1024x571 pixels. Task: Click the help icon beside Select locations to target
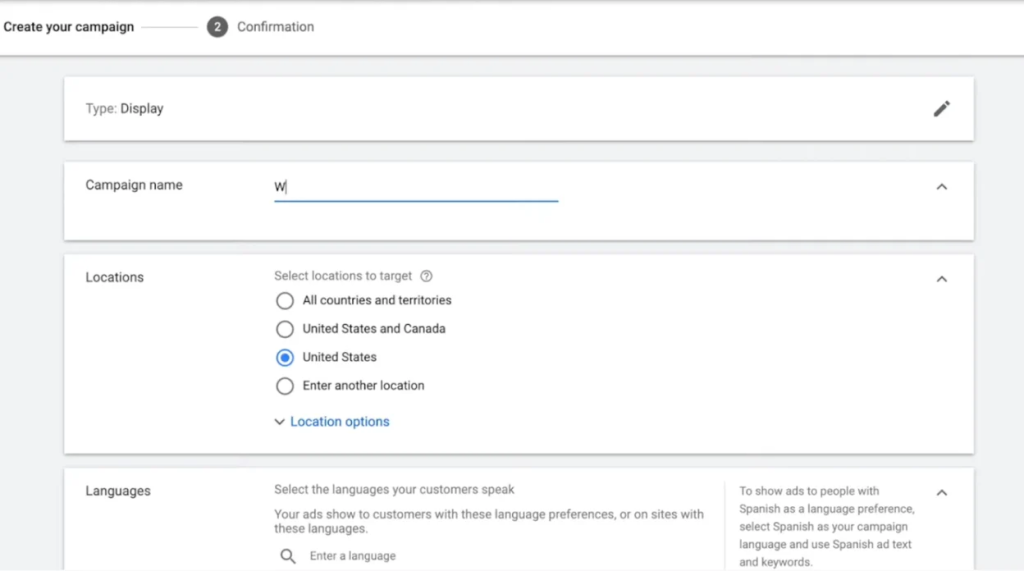pos(426,276)
